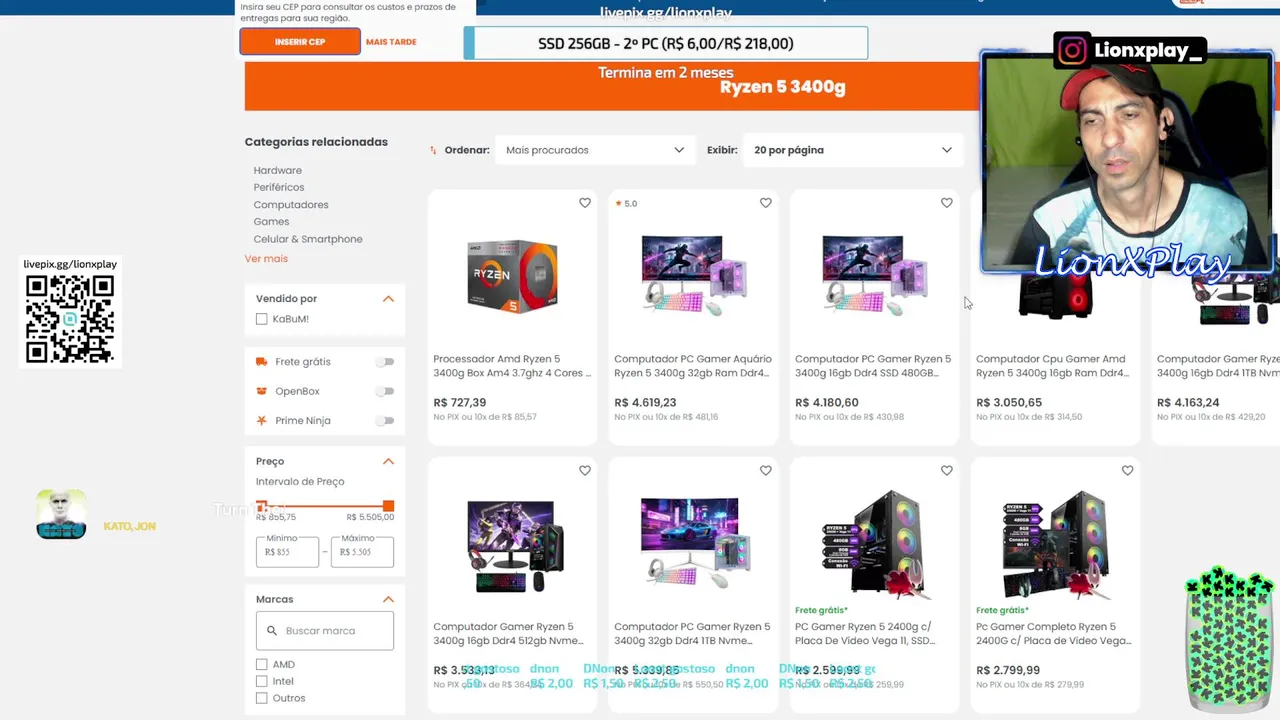
Task: Open Processador Amd Ryzen 5 3400g Box title
Action: pyautogui.click(x=512, y=366)
